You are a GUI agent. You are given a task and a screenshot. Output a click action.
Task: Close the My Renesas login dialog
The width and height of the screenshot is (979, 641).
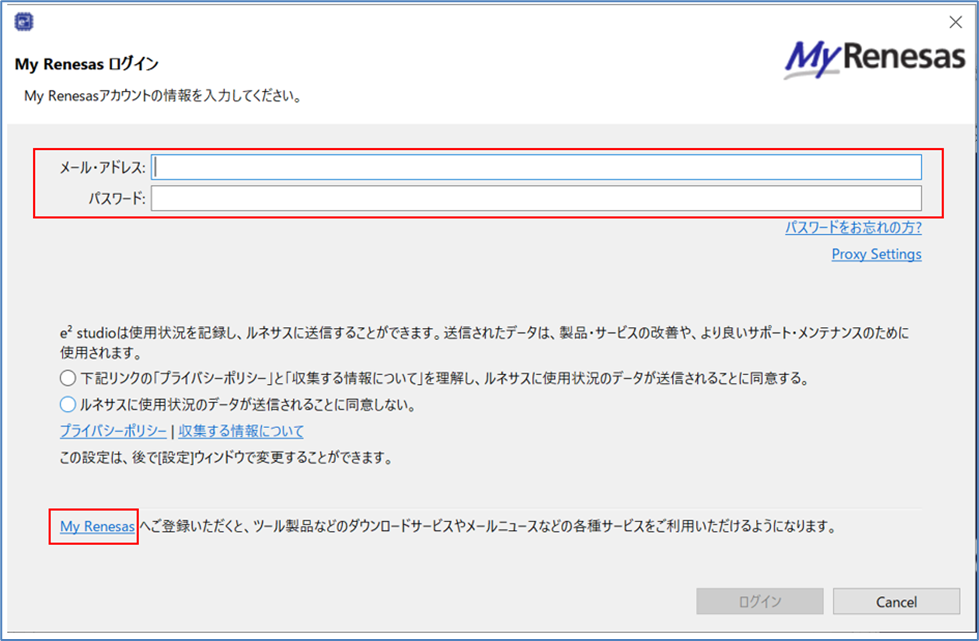click(x=955, y=22)
